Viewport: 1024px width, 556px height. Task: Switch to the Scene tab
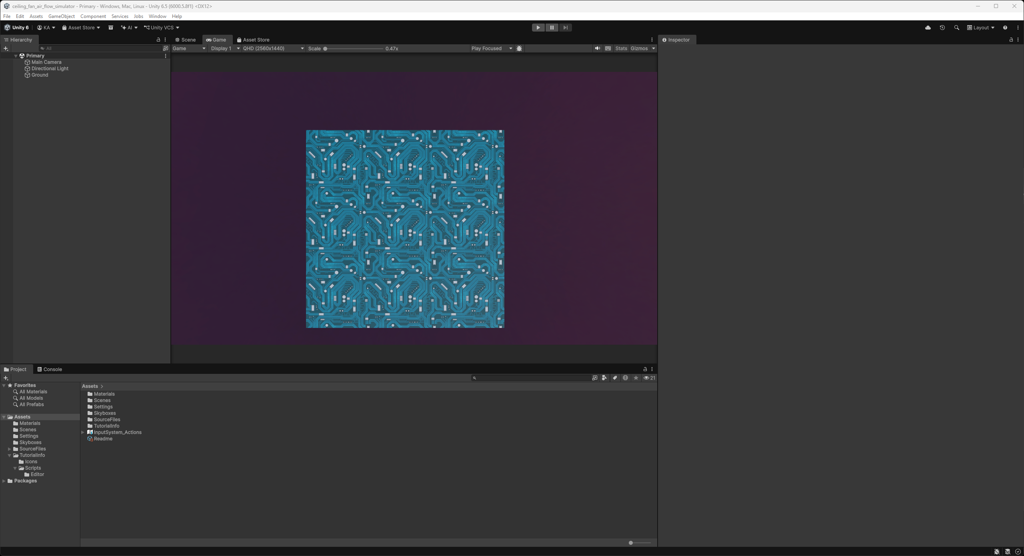(185, 40)
